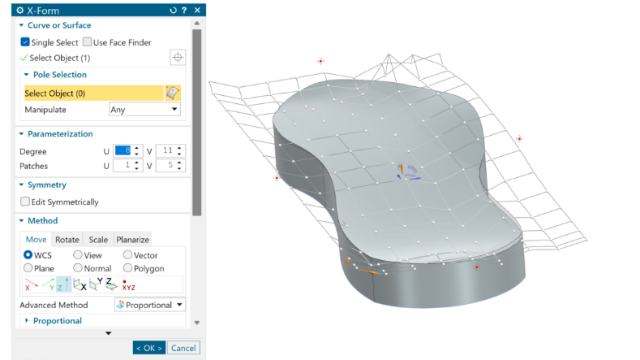
Task: Click the Degree V value field
Action: tap(166, 151)
